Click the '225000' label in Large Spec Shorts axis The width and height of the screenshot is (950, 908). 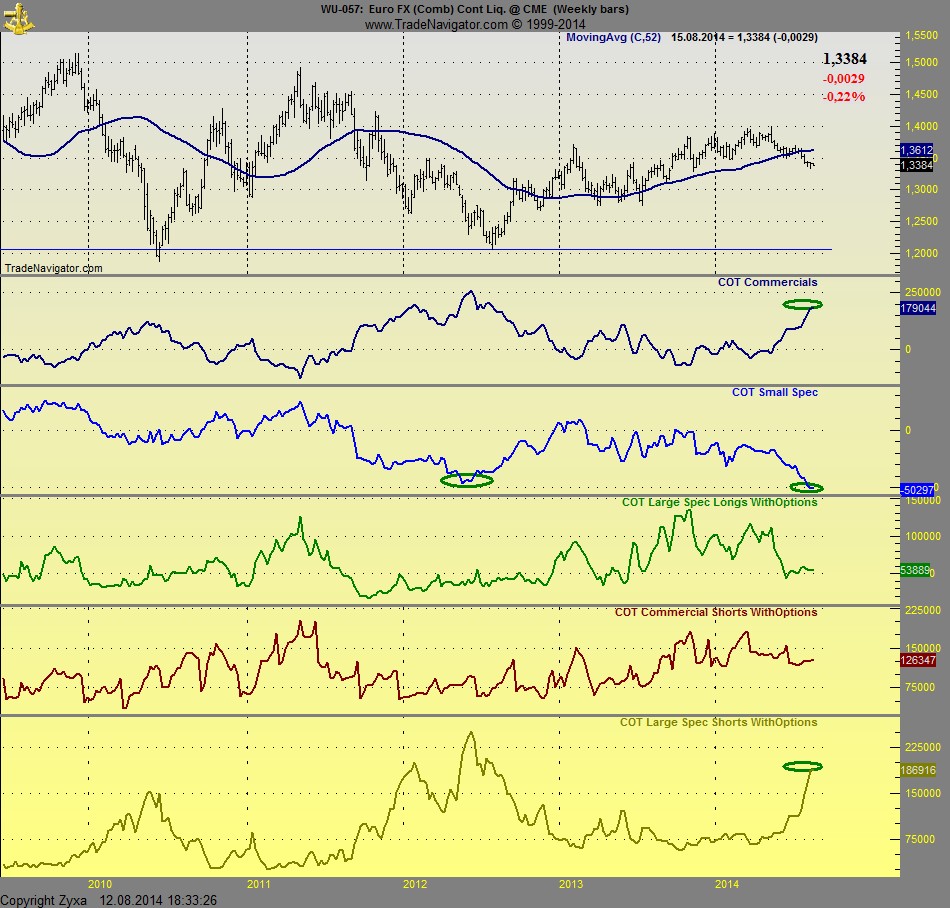tap(923, 747)
